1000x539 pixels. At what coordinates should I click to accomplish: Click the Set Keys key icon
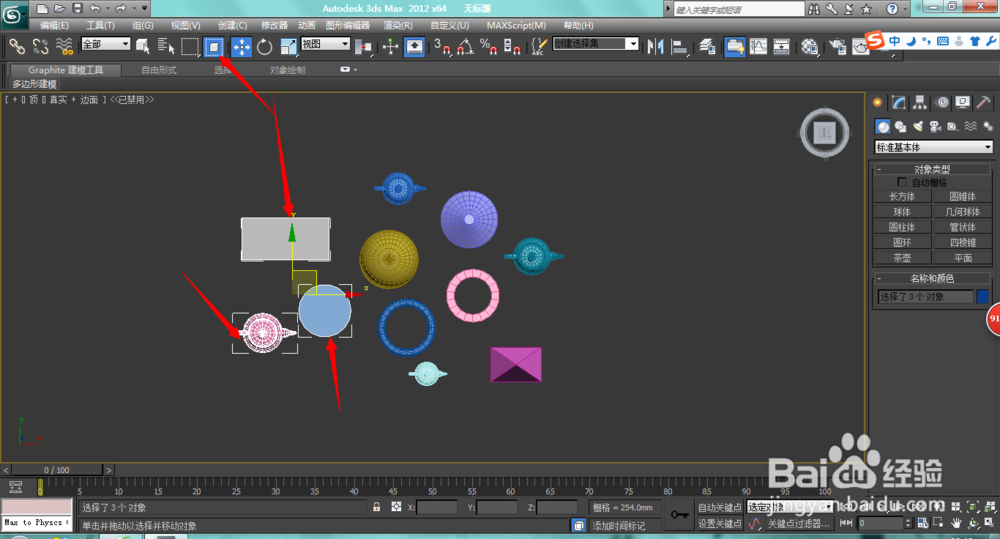coord(680,515)
